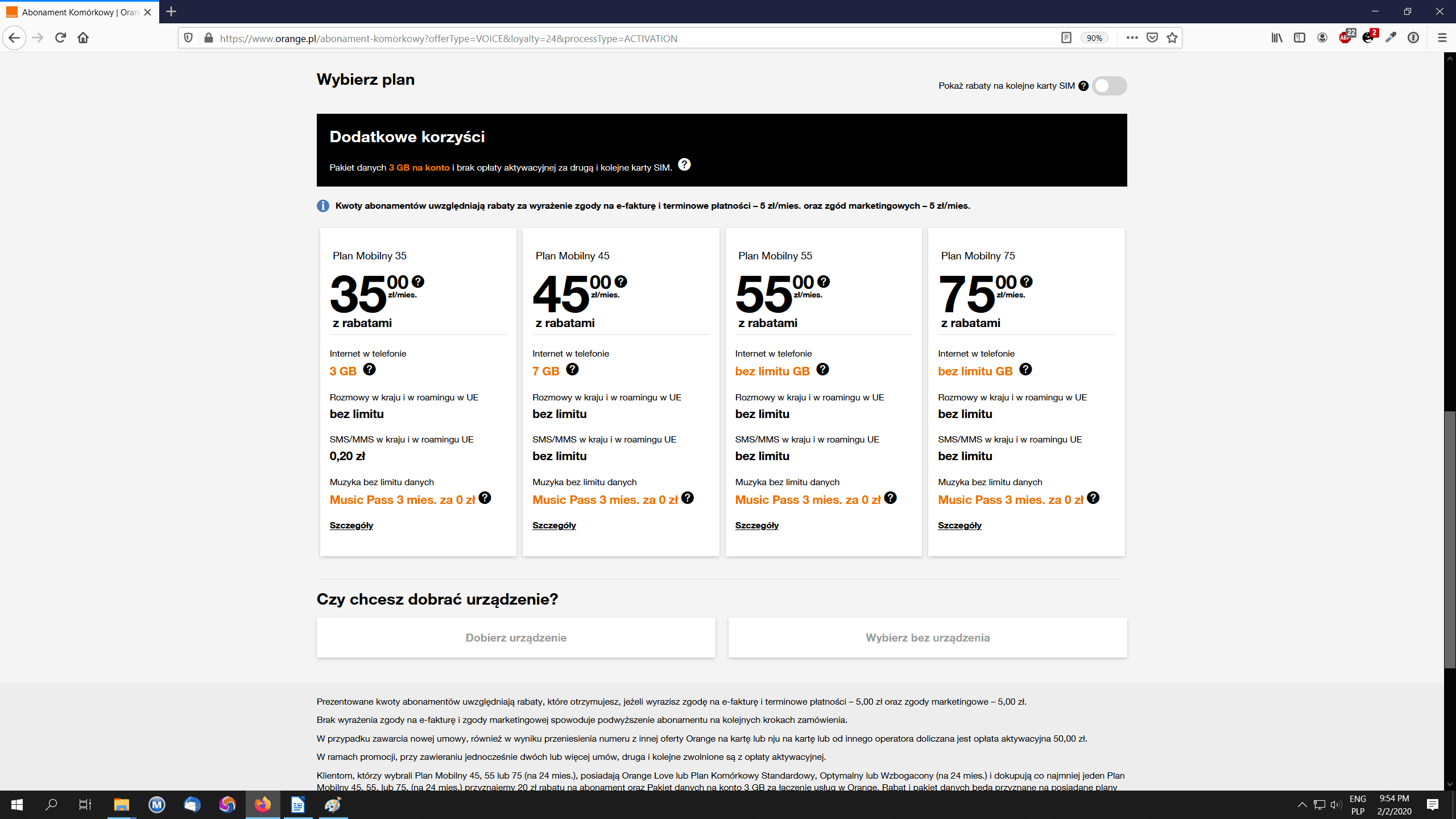1456x819 pixels.
Task: Open the Paint app on the taskbar
Action: [333, 805]
